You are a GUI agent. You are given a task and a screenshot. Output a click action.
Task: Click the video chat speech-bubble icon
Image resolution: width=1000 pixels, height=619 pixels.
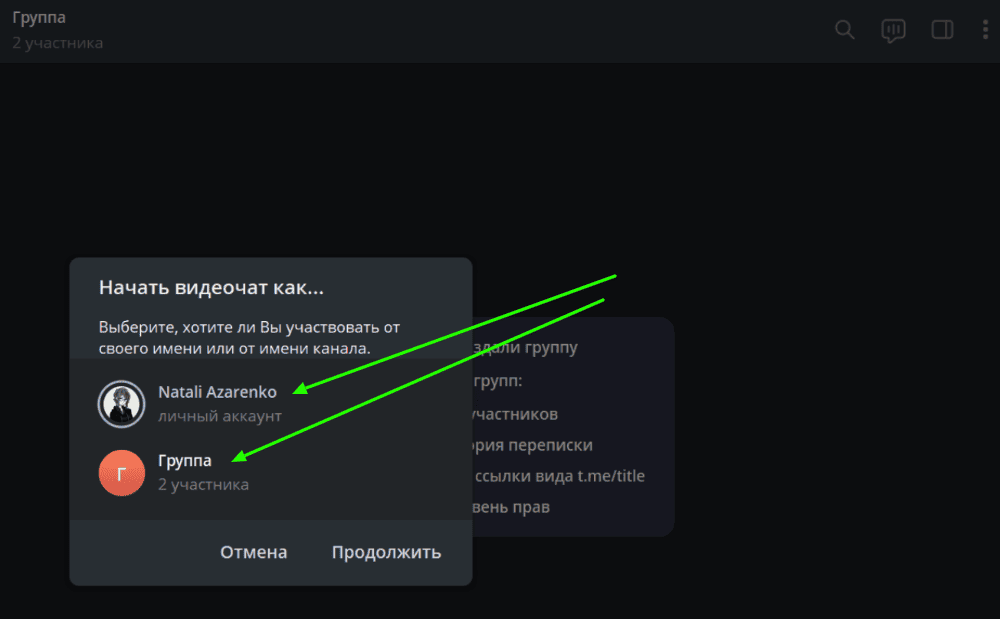[x=893, y=30]
